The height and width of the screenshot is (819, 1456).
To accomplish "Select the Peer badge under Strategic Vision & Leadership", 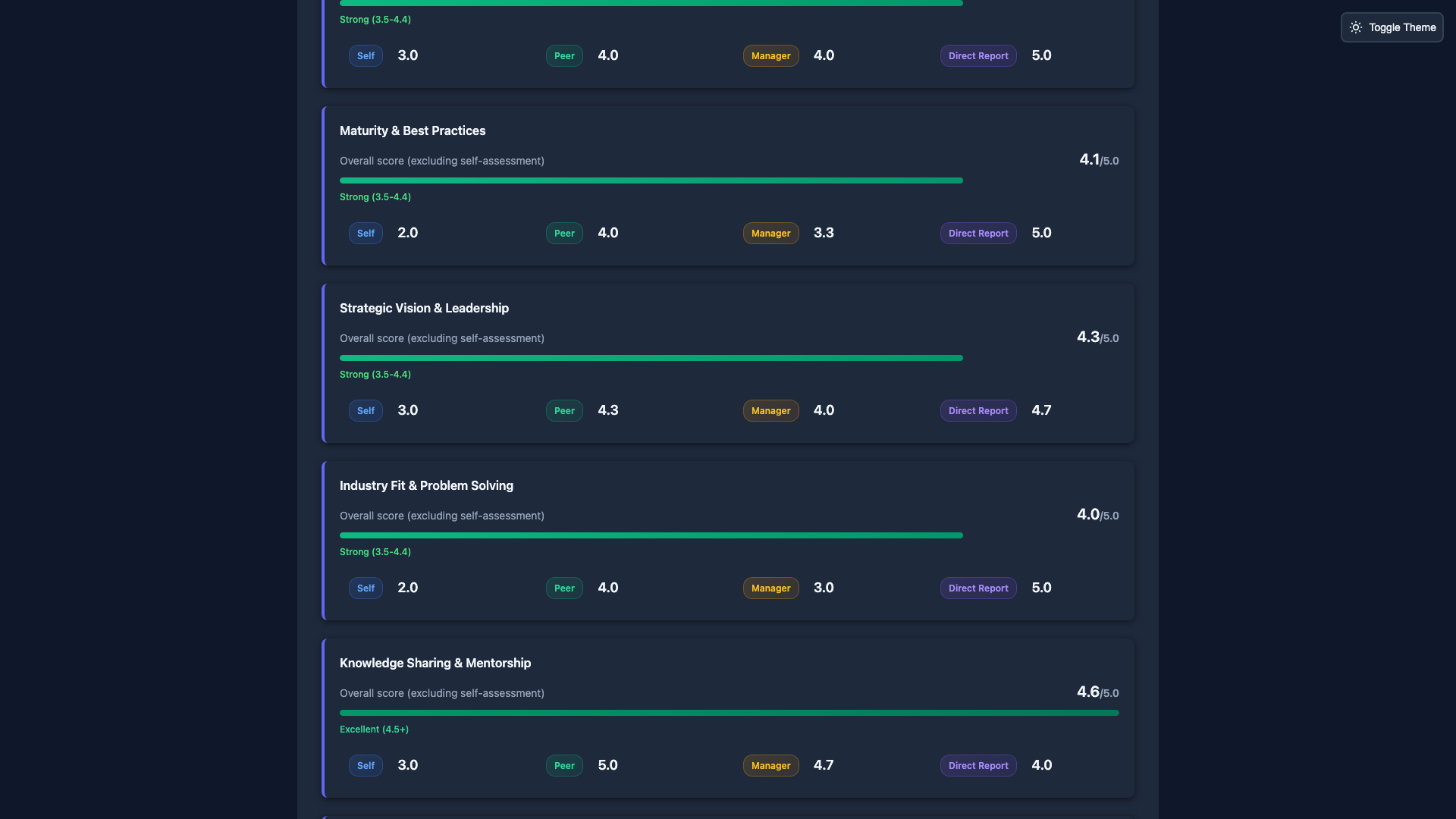I will tap(563, 410).
